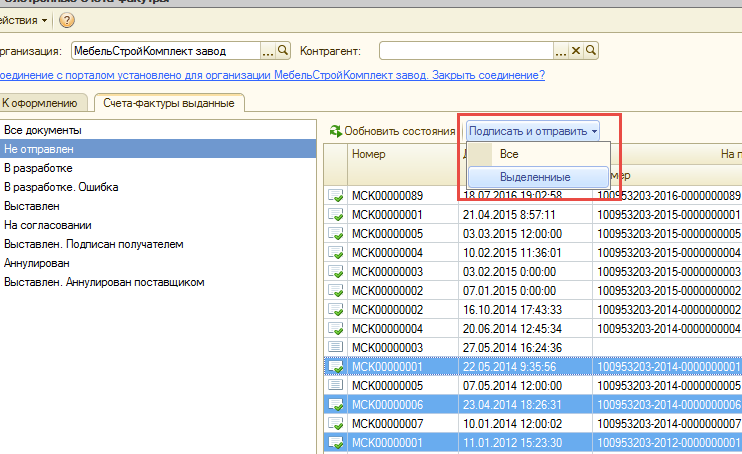Screen dimensions: 742x454
Task: Click document icon of row МСК00000006
Action: point(336,405)
